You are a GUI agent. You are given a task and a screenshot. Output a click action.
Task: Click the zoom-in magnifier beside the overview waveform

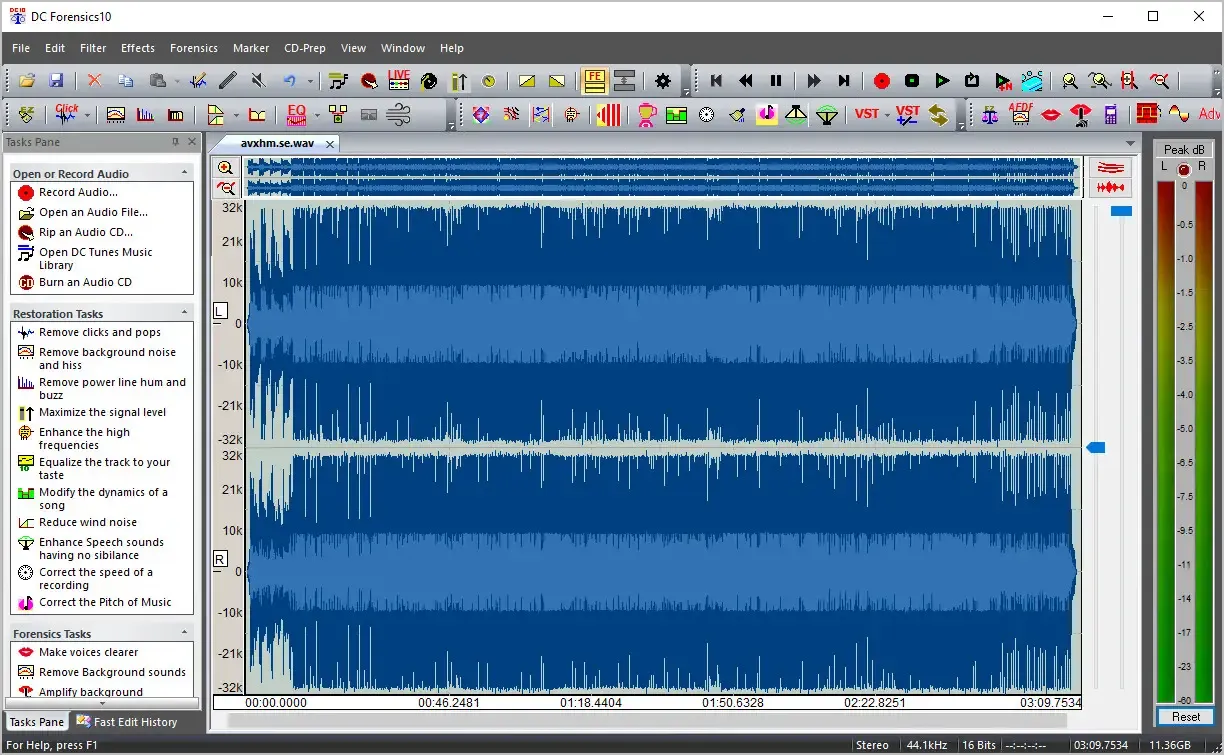click(226, 168)
